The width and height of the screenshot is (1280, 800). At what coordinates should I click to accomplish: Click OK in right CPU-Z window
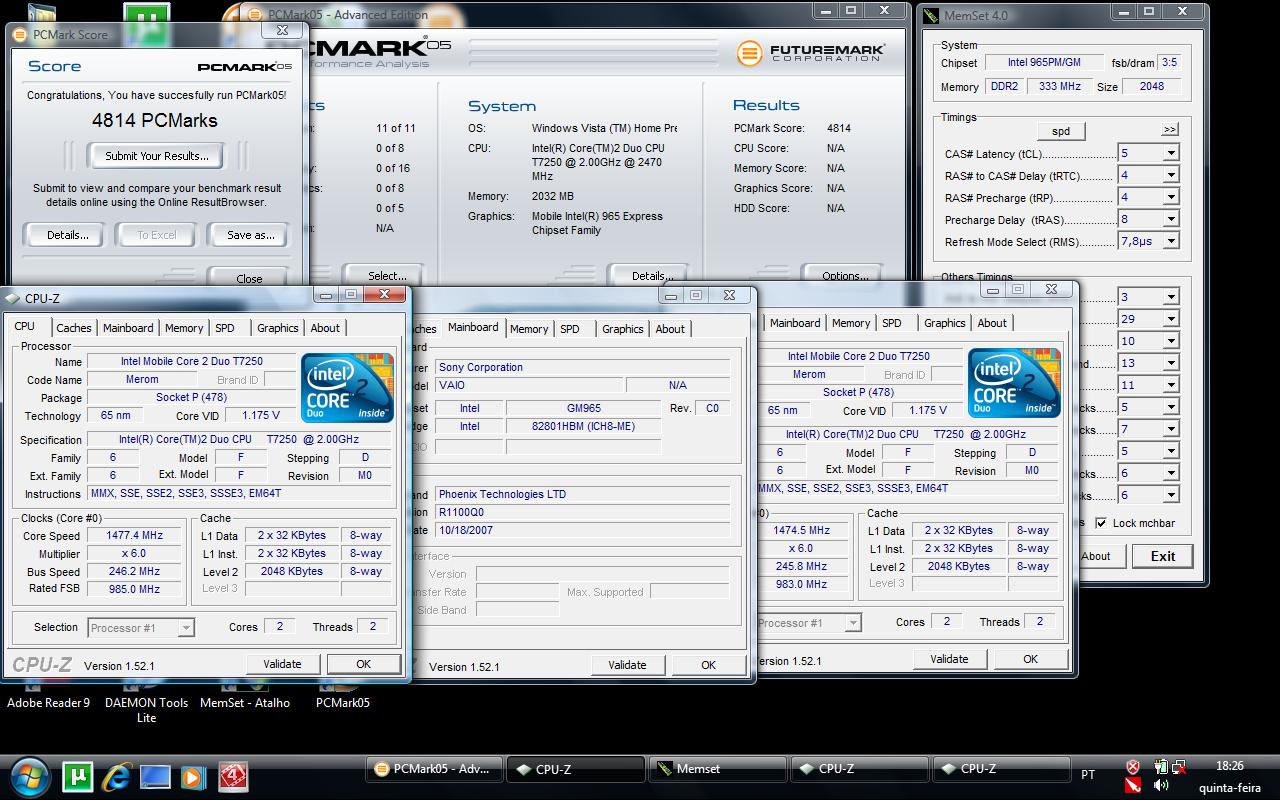click(1030, 659)
